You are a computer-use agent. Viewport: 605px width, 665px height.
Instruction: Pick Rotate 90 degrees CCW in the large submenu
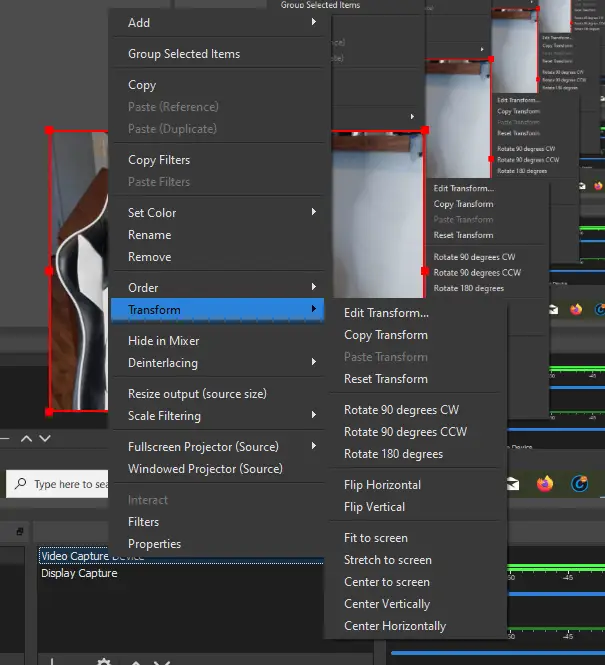tap(415, 432)
